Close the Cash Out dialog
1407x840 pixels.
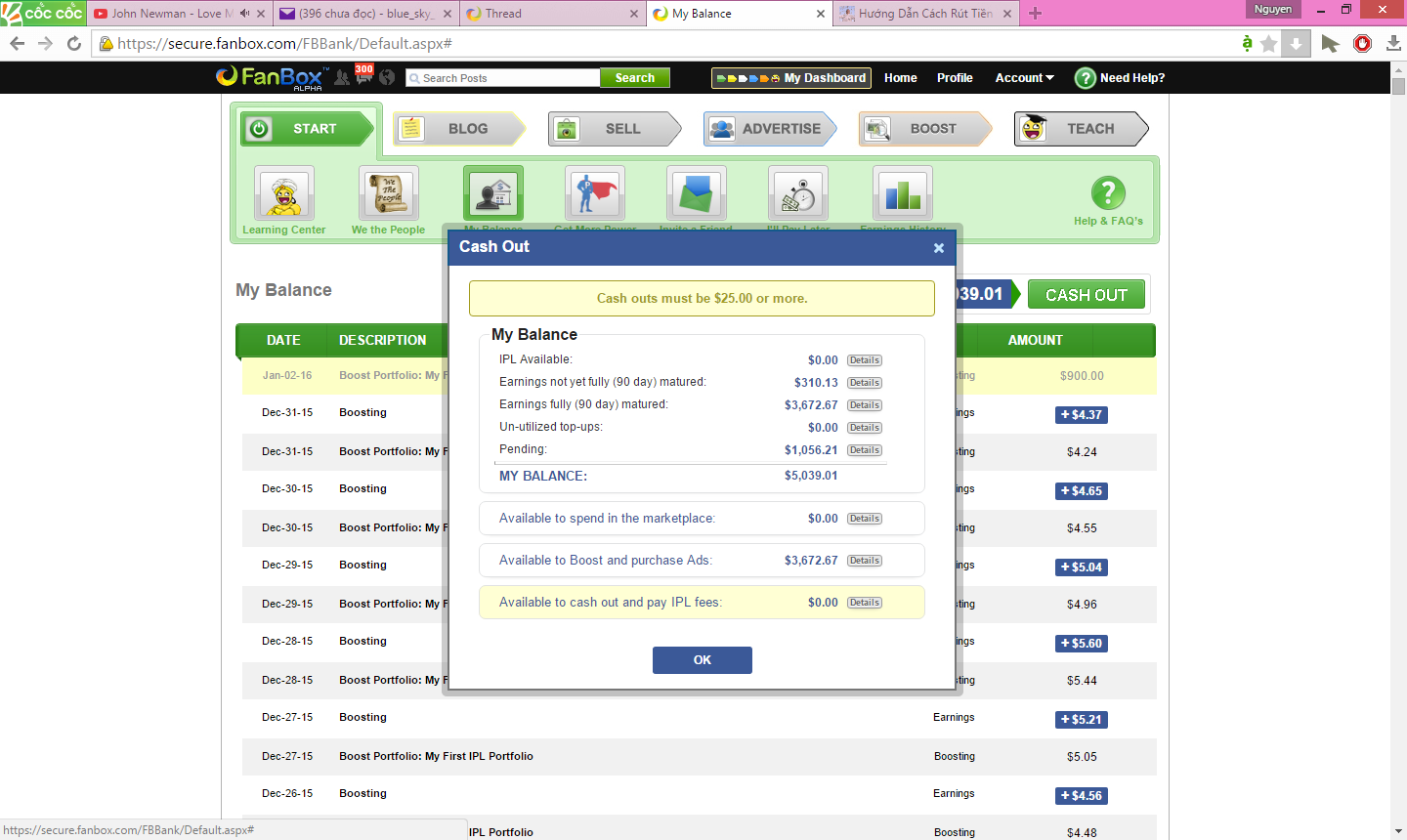[939, 248]
